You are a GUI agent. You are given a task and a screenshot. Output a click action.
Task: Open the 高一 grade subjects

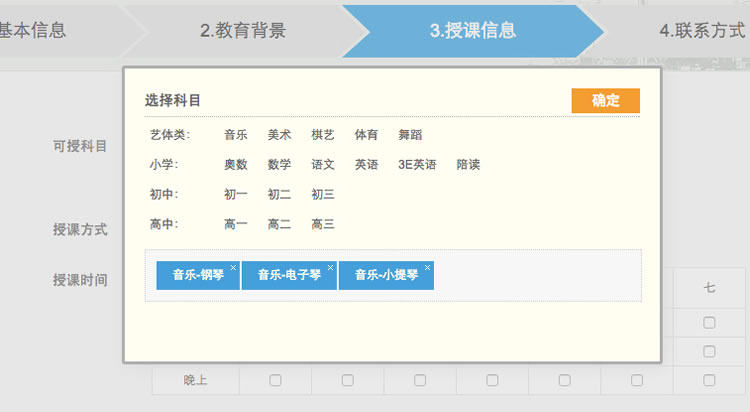pyautogui.click(x=236, y=224)
